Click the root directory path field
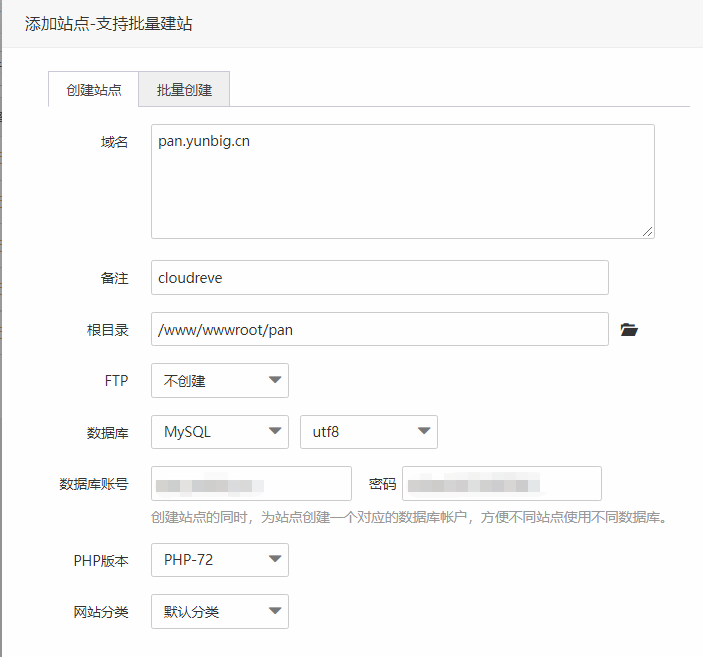The height and width of the screenshot is (657, 703). [x=379, y=329]
